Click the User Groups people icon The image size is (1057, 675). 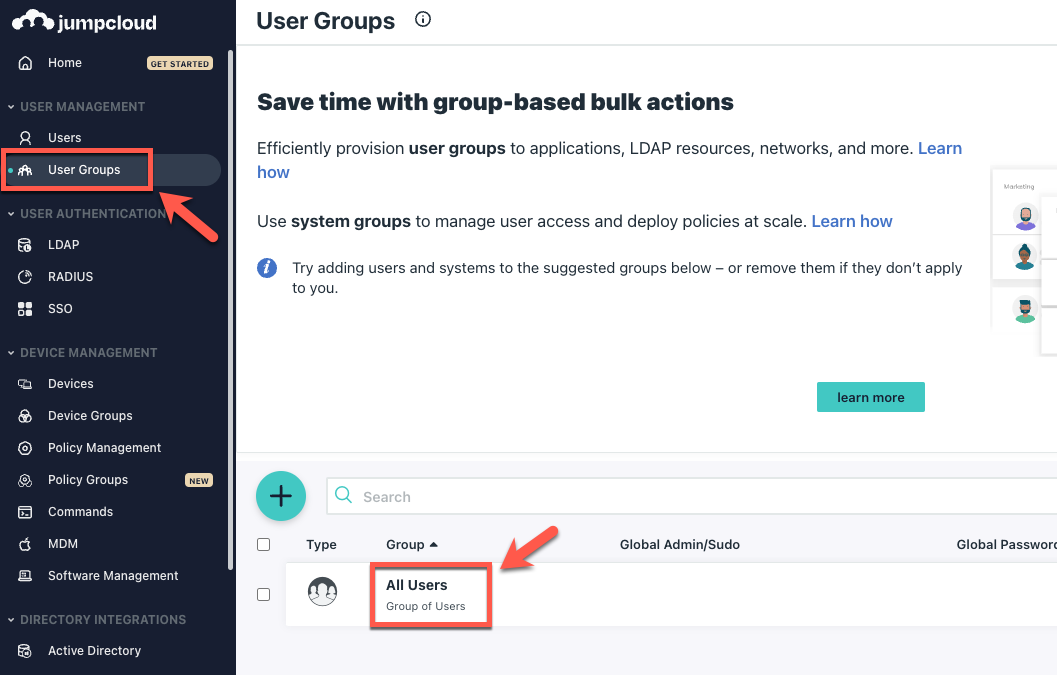point(25,170)
